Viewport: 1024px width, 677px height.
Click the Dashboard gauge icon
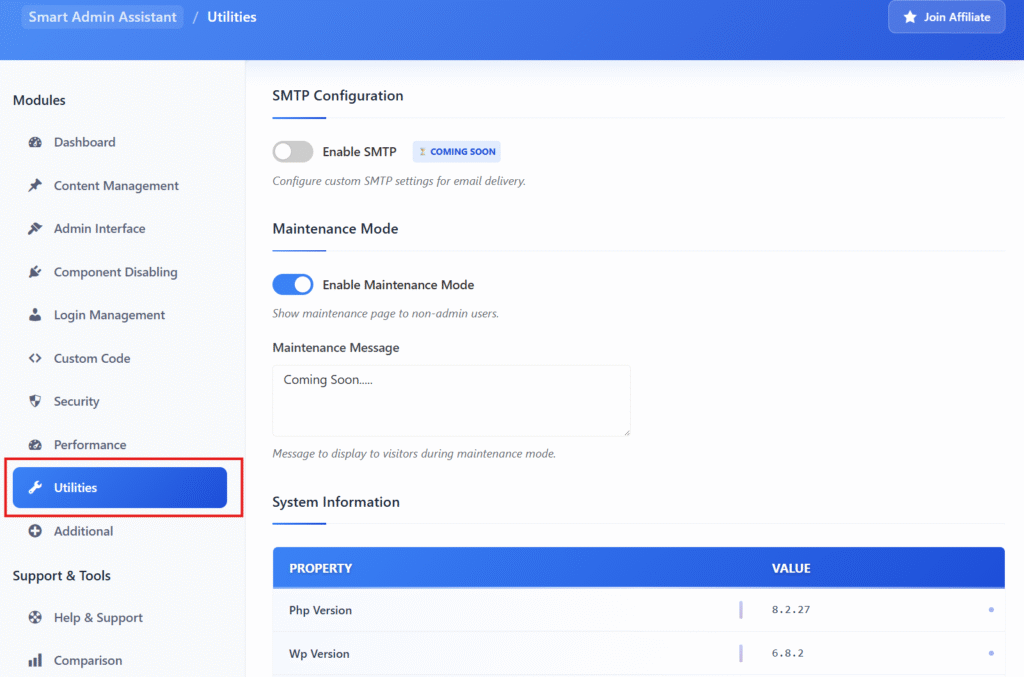[x=35, y=142]
